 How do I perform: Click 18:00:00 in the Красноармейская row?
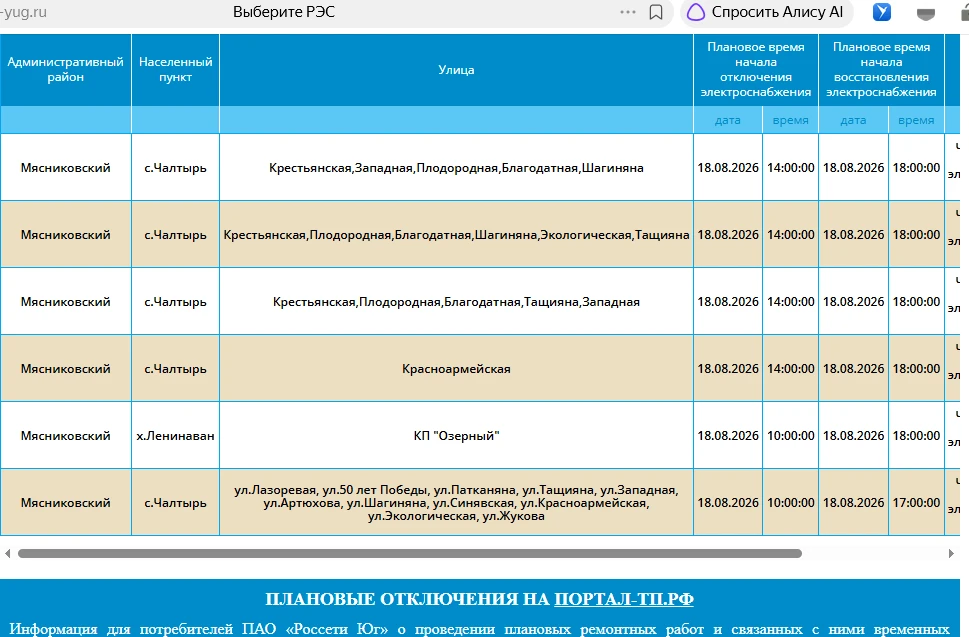click(x=916, y=369)
